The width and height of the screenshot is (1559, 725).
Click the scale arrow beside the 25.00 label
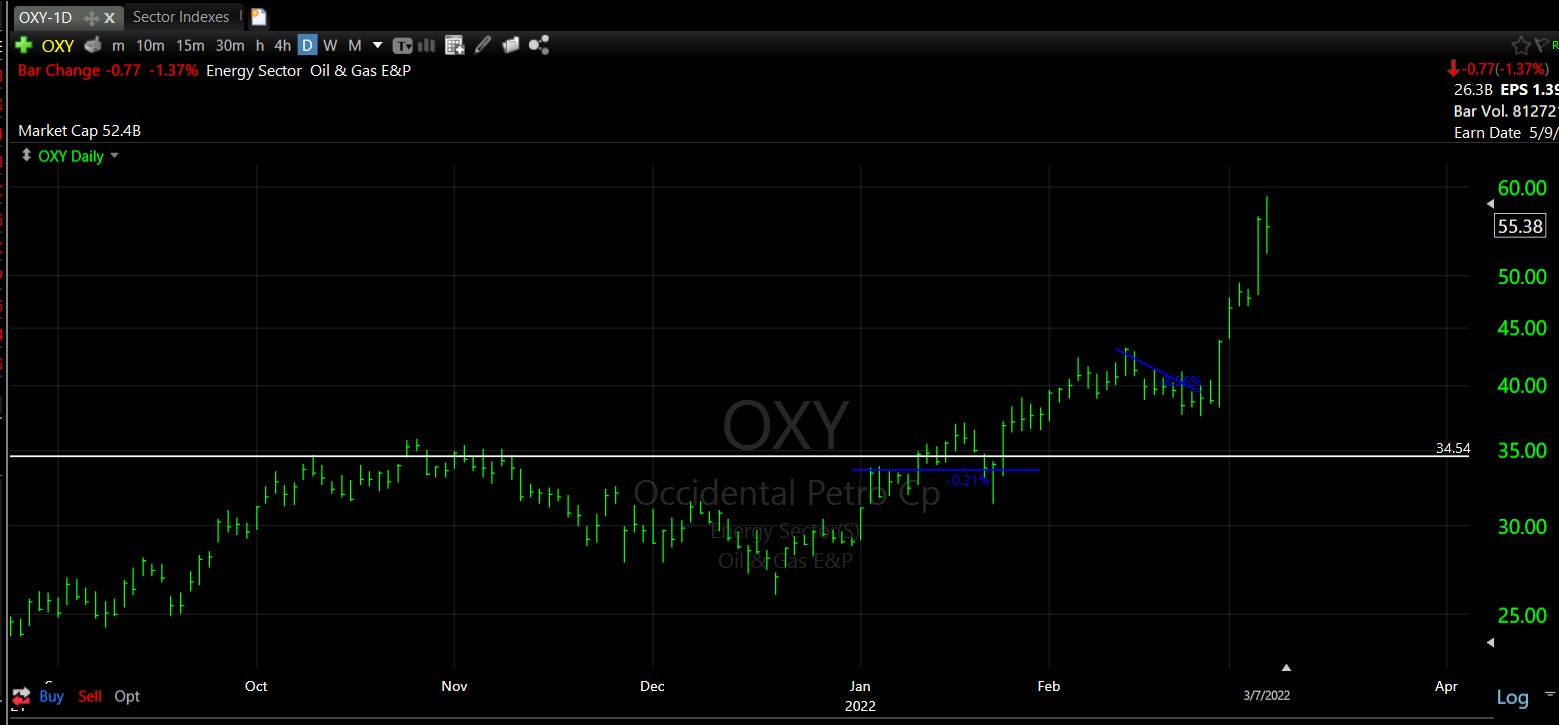tap(1491, 643)
